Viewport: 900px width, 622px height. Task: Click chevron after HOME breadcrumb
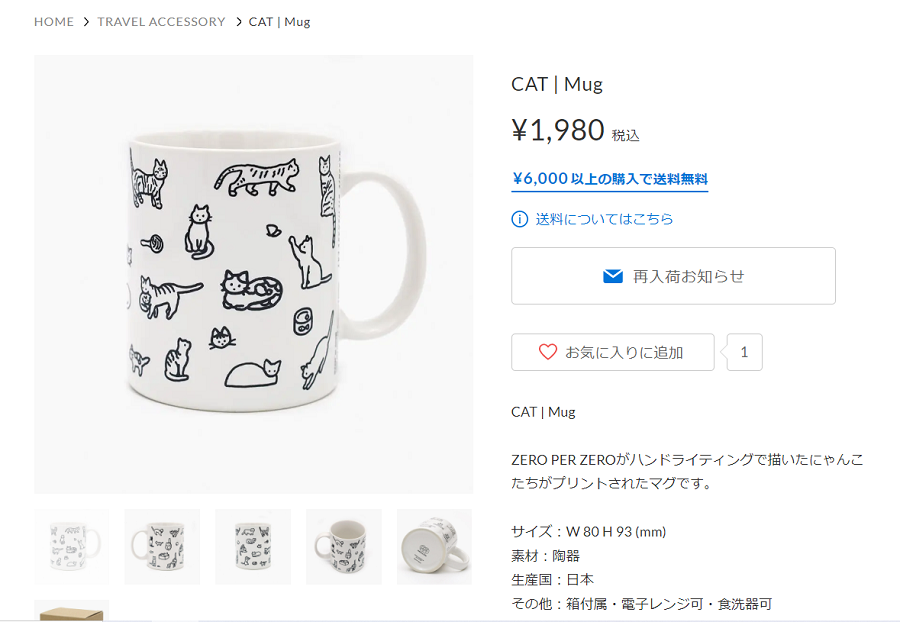click(x=86, y=22)
